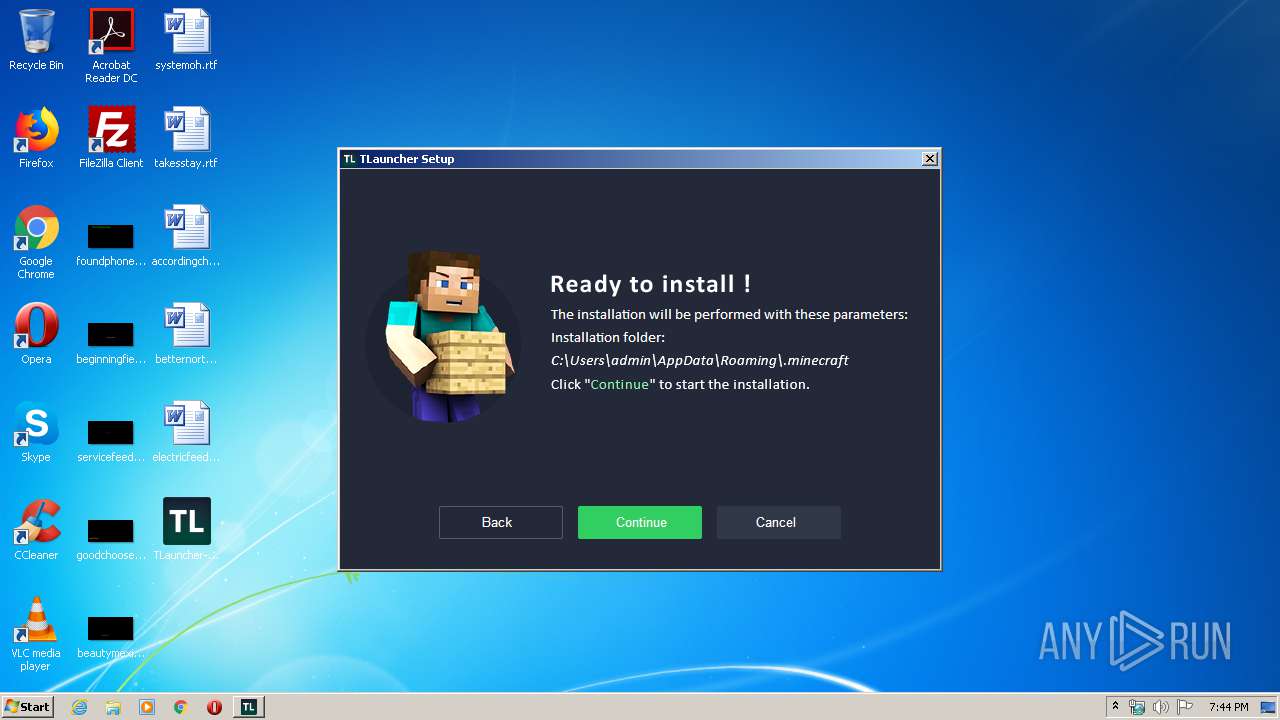This screenshot has width=1280, height=720.
Task: Select the takesstay.rtf document icon
Action: [x=186, y=138]
